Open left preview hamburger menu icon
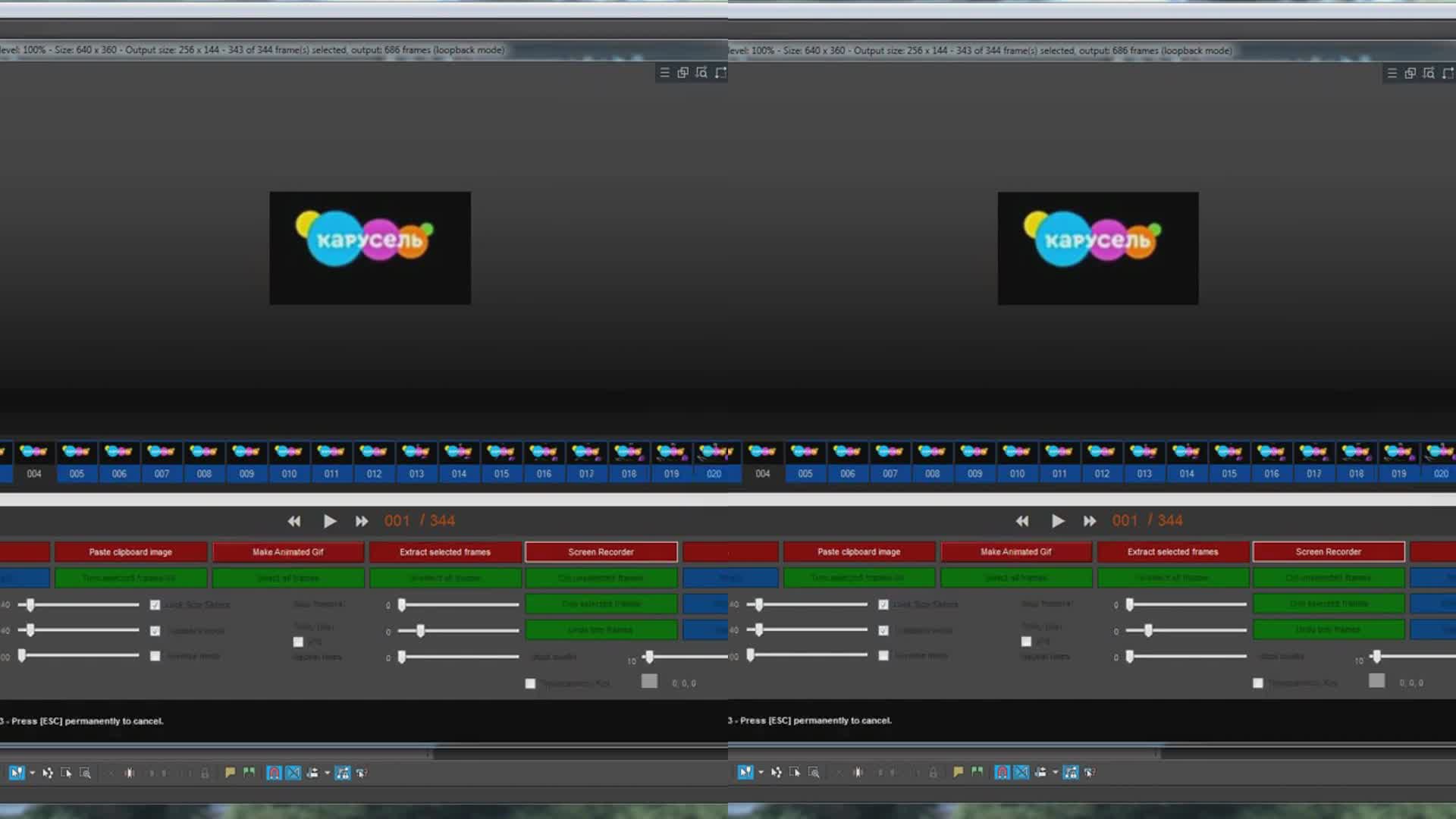The height and width of the screenshot is (819, 1456). [664, 73]
